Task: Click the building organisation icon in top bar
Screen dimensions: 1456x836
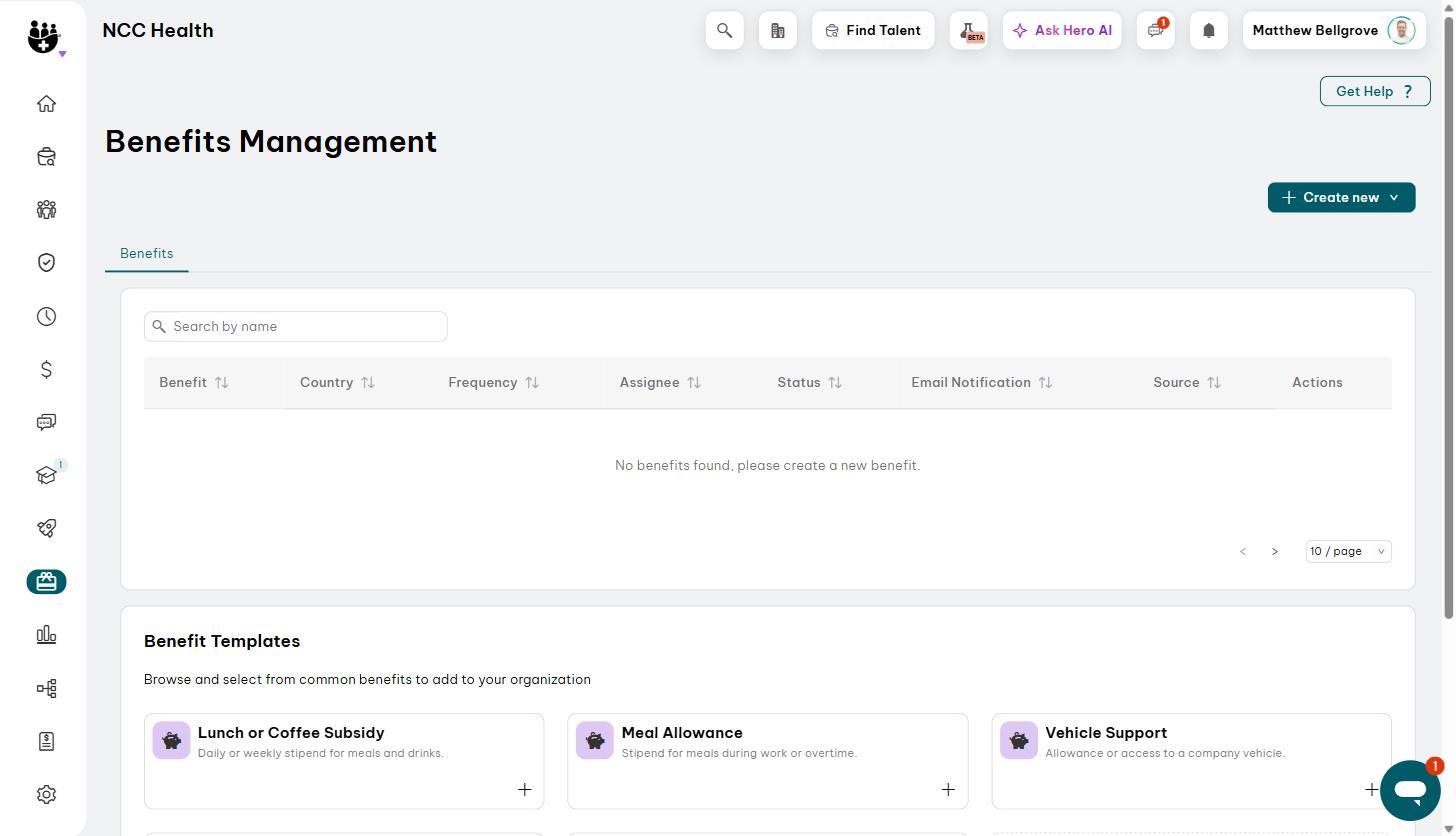Action: click(778, 31)
